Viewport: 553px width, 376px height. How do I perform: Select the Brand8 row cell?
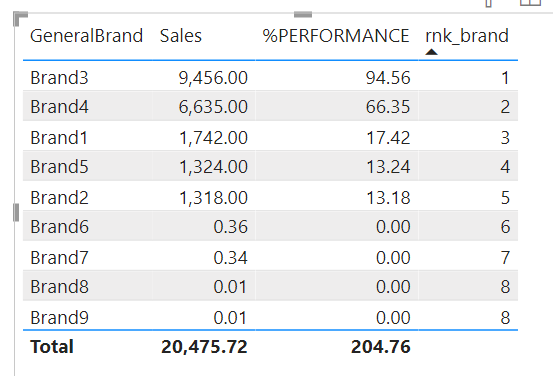point(59,286)
